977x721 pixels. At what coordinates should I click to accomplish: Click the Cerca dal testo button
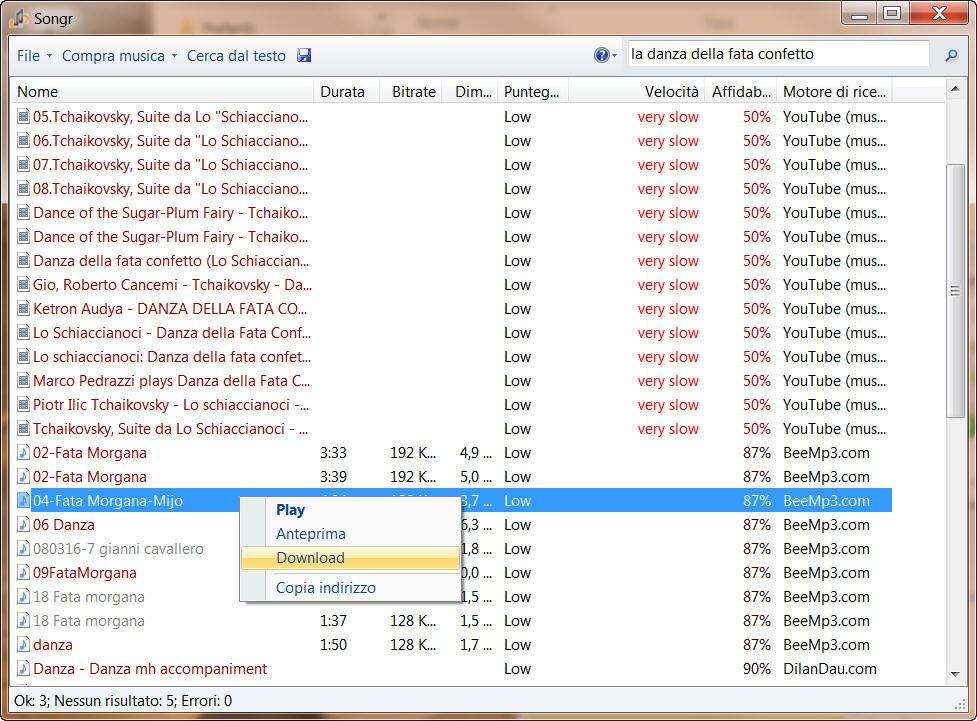pos(236,55)
